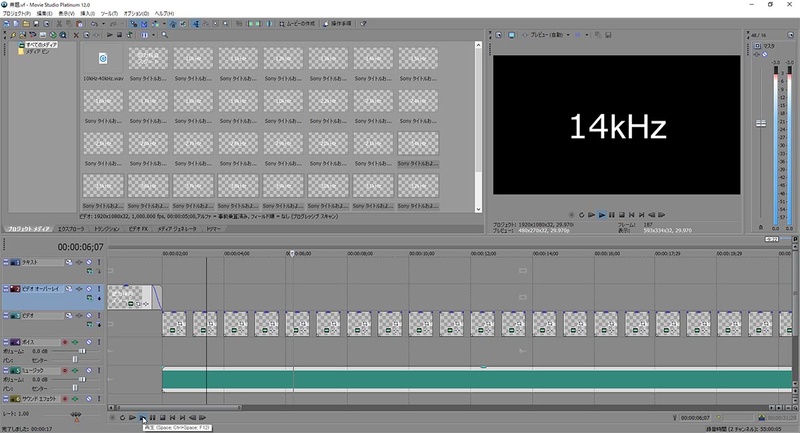Viewport: 800px width, 433px height.
Task: Expand the undo history dropdown arrow
Action: click(103, 23)
